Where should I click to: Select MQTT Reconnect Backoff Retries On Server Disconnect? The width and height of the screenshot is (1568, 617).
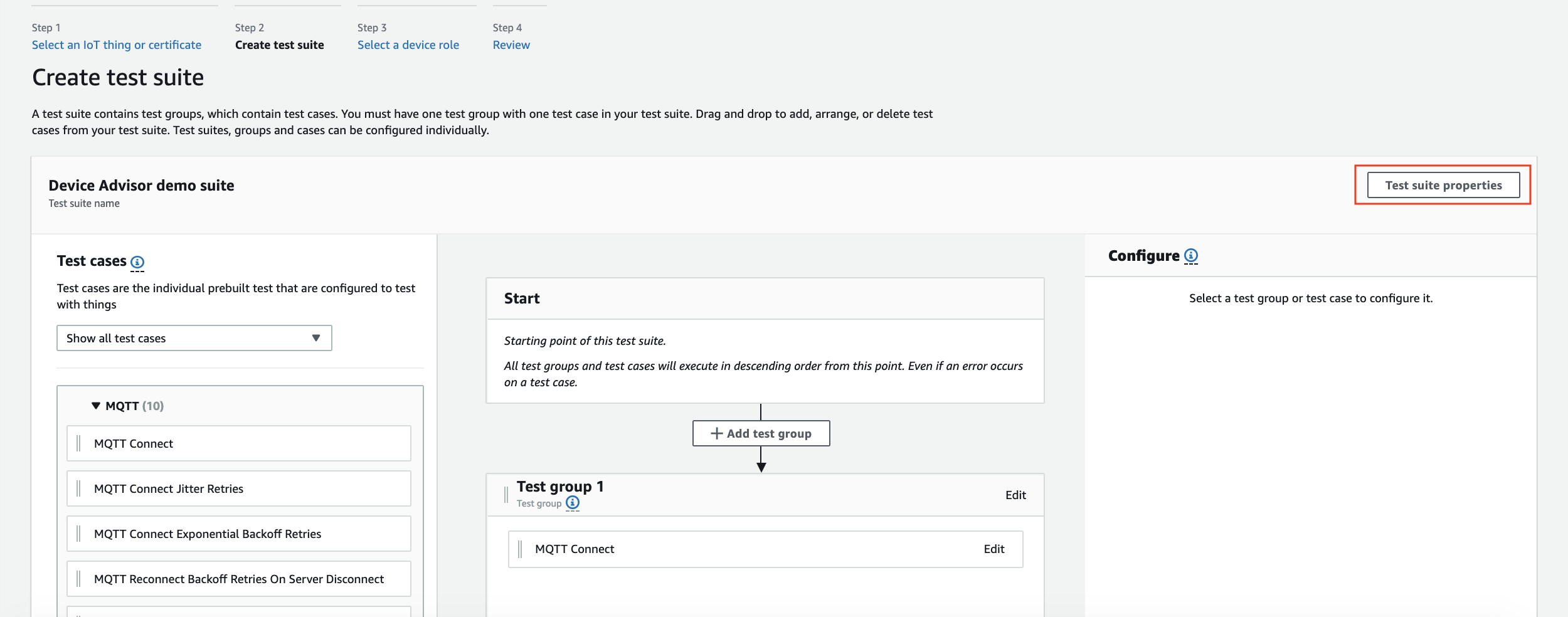click(238, 579)
